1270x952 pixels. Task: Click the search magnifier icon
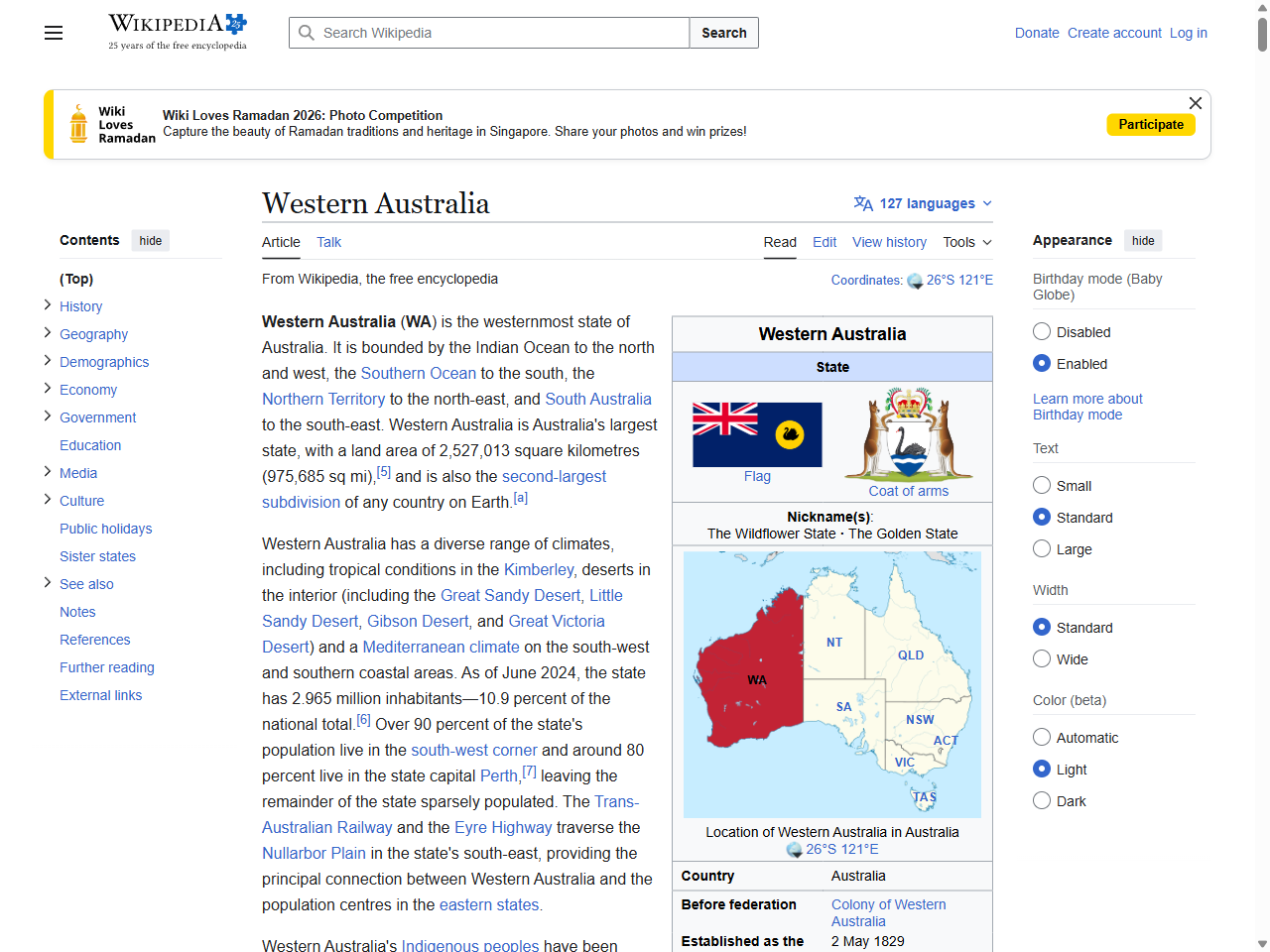click(308, 33)
